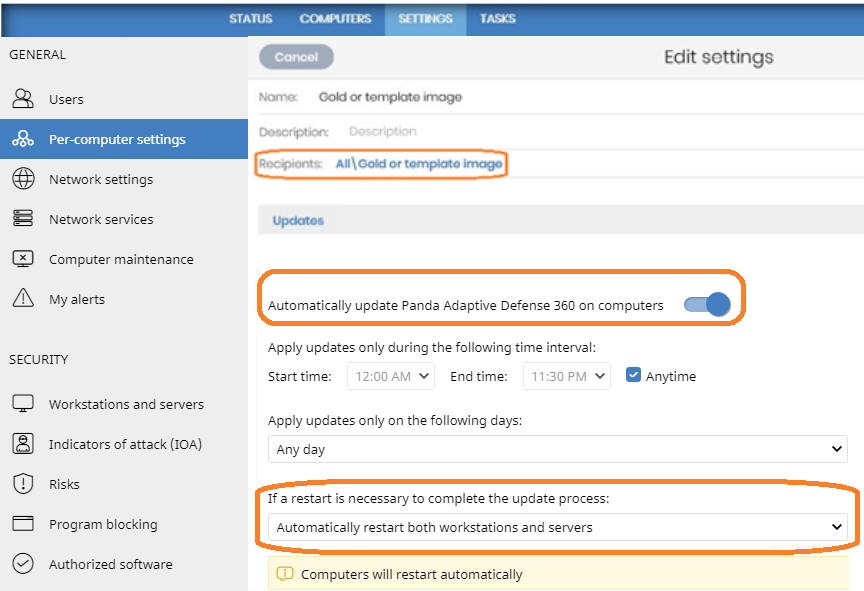864x591 pixels.
Task: Click the Workstations and servers monitor icon
Action: tap(23, 404)
